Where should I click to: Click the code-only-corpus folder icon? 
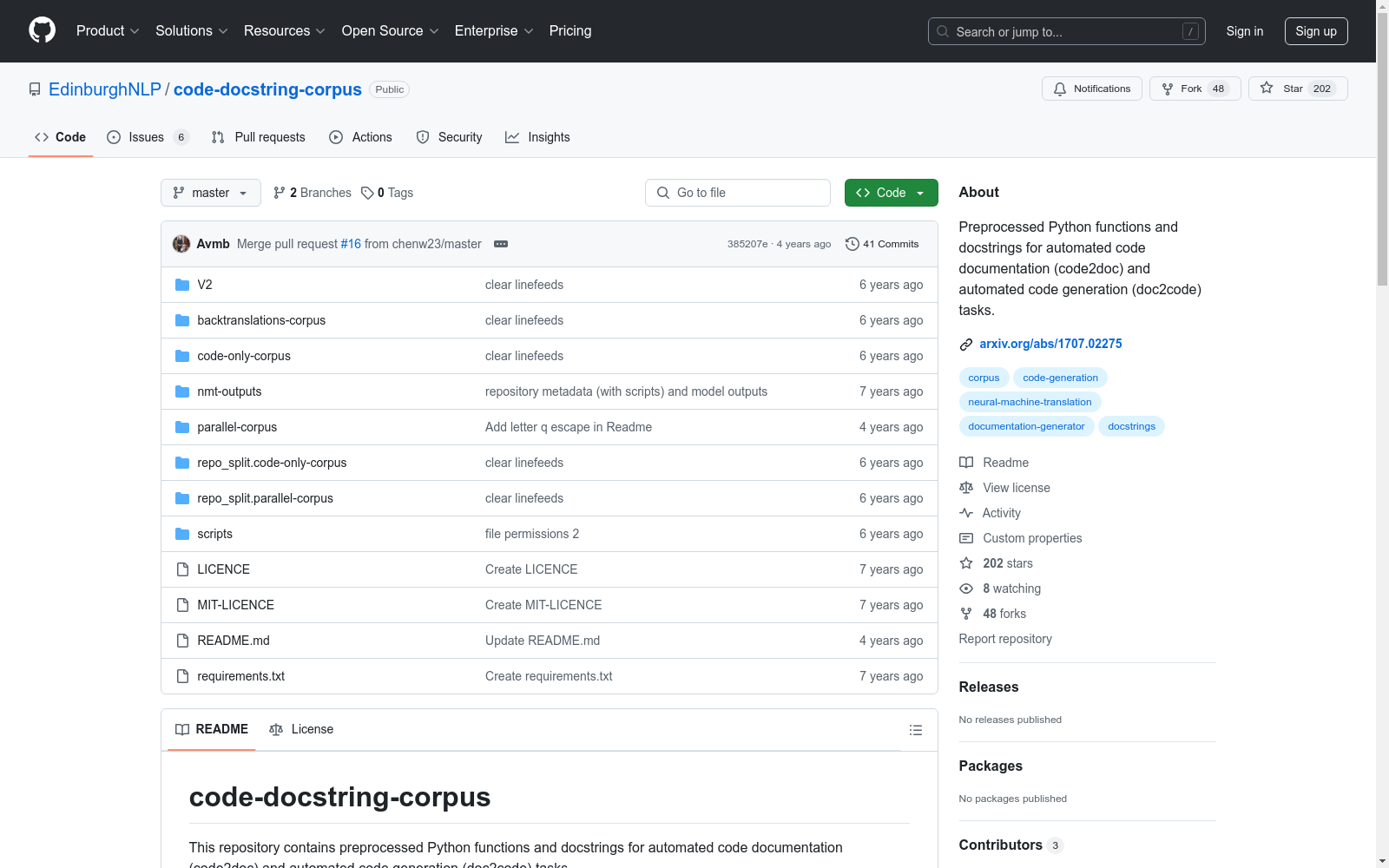pyautogui.click(x=182, y=356)
